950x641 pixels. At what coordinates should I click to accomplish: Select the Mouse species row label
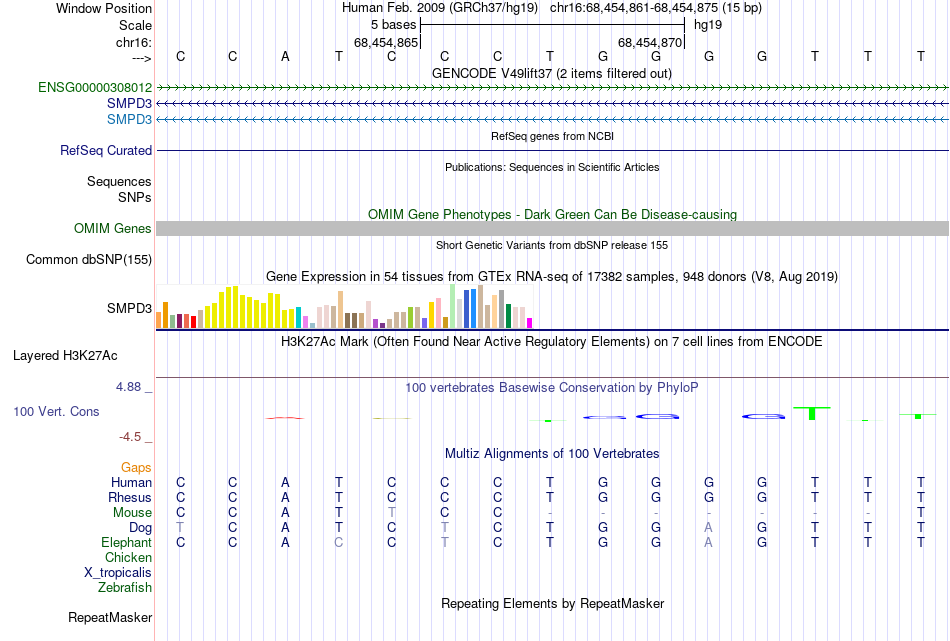click(132, 513)
